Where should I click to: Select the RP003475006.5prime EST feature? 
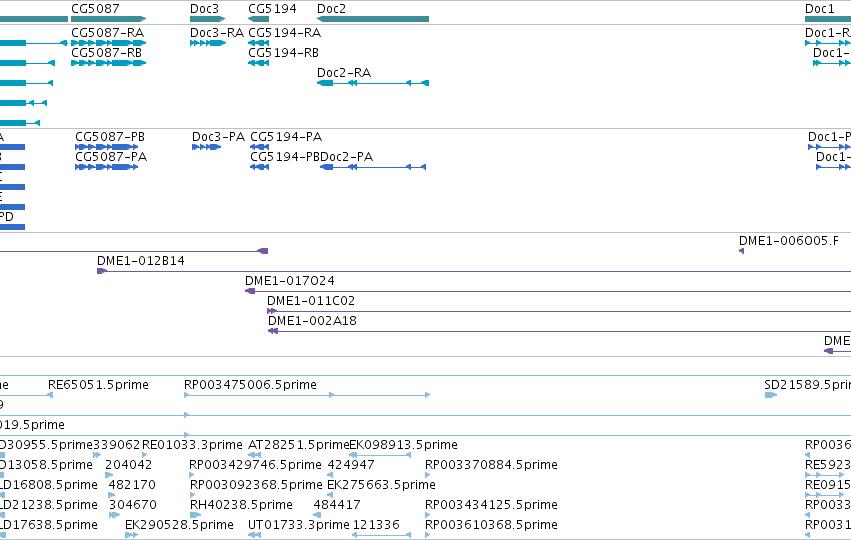pos(307,395)
